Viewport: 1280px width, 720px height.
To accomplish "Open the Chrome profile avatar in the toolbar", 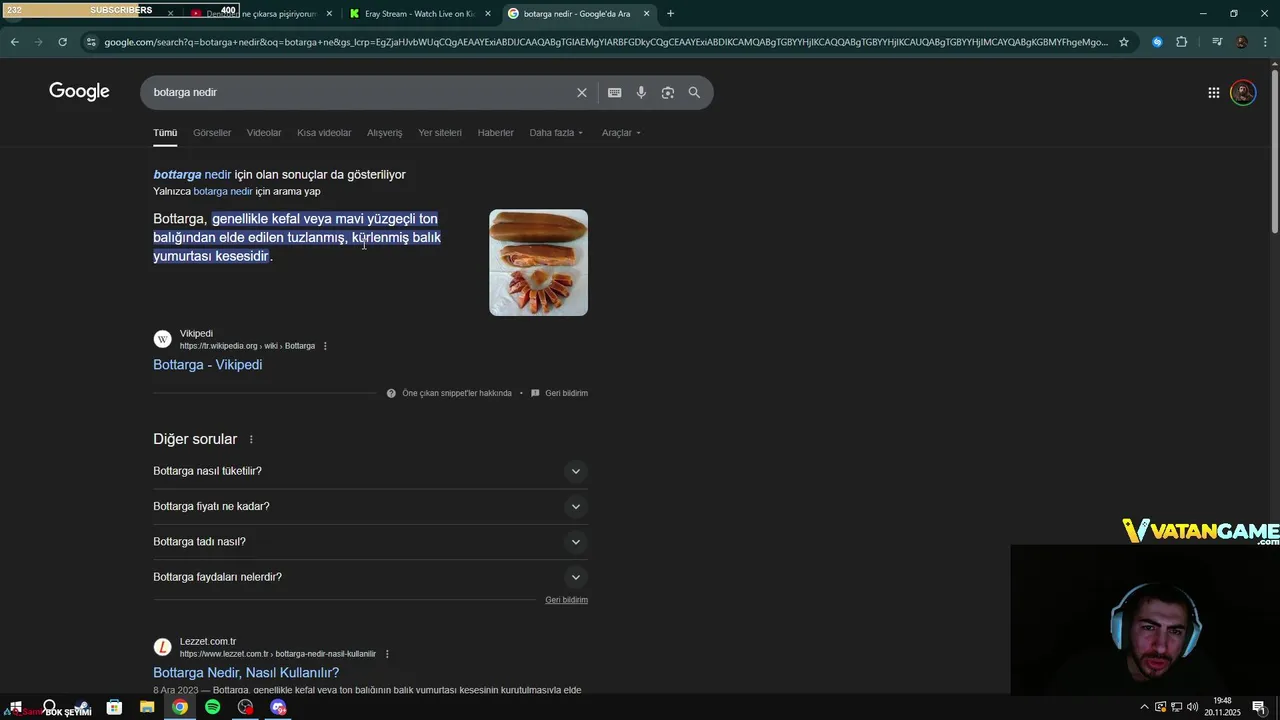I will pyautogui.click(x=1241, y=42).
